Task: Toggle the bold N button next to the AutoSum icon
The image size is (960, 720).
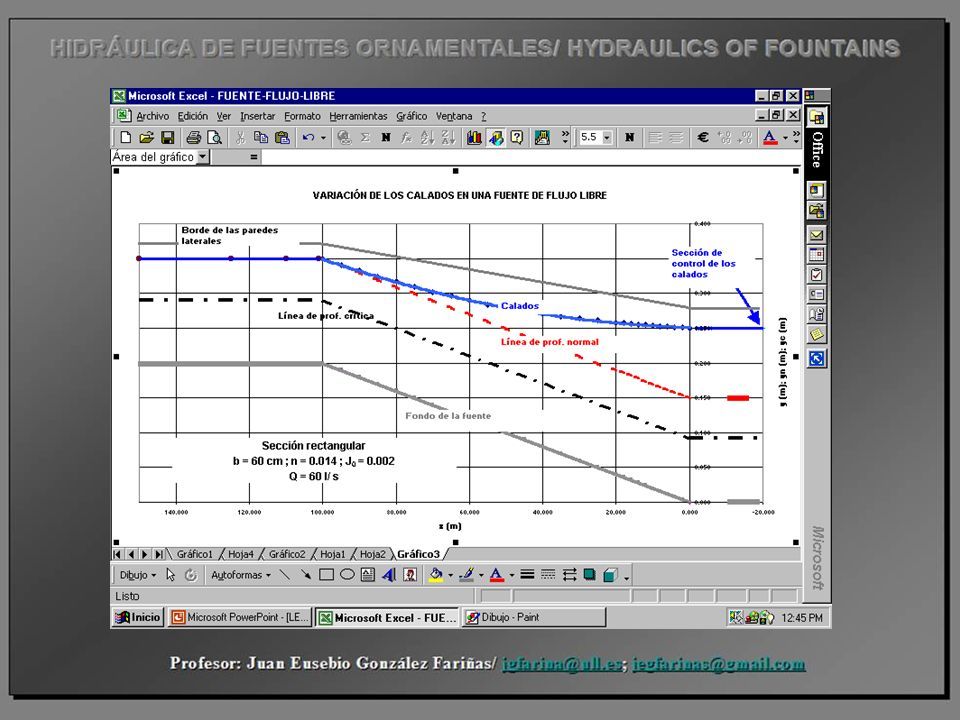Action: pos(386,138)
